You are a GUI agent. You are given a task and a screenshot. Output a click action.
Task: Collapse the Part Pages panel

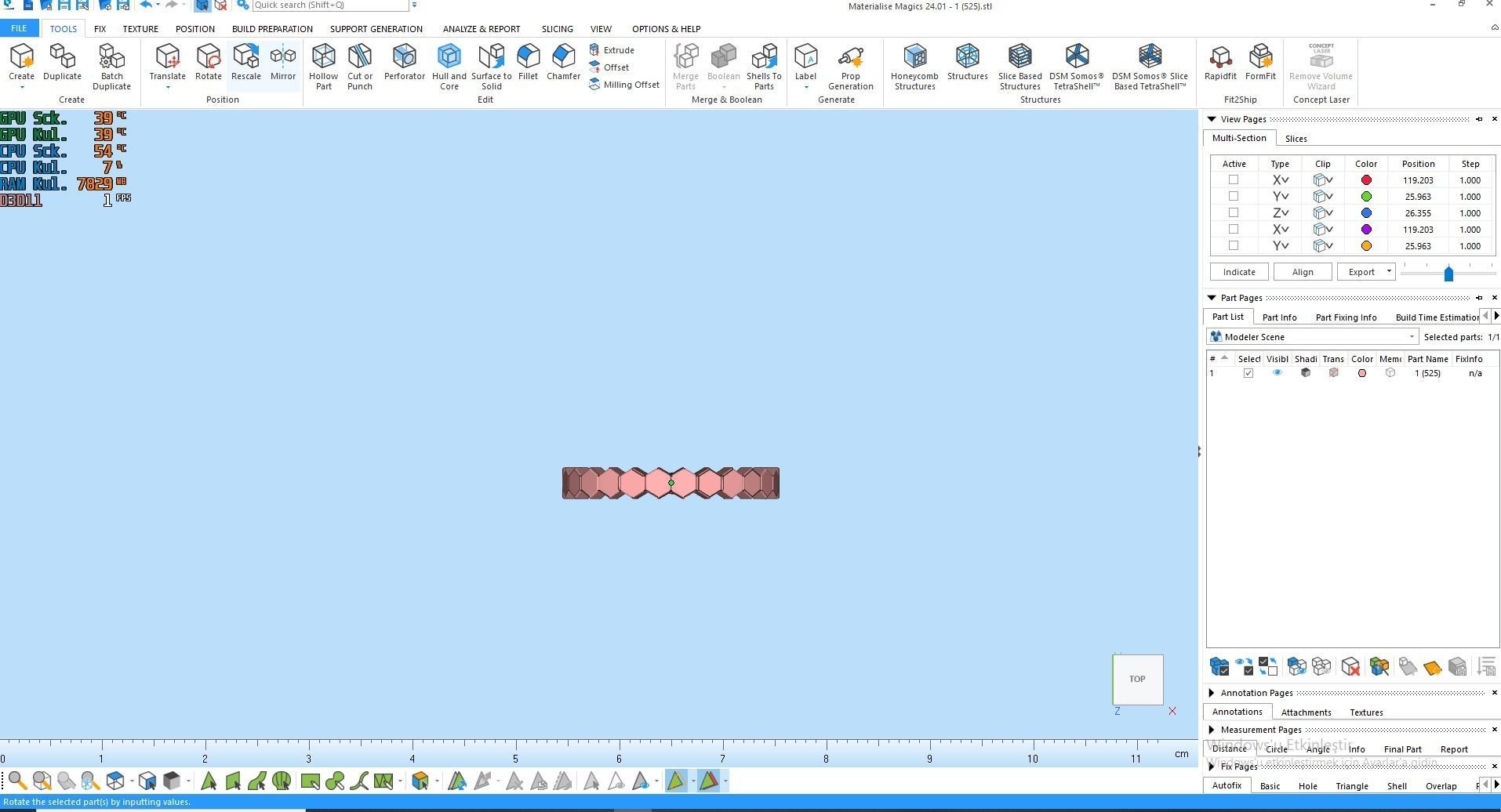[x=1212, y=298]
